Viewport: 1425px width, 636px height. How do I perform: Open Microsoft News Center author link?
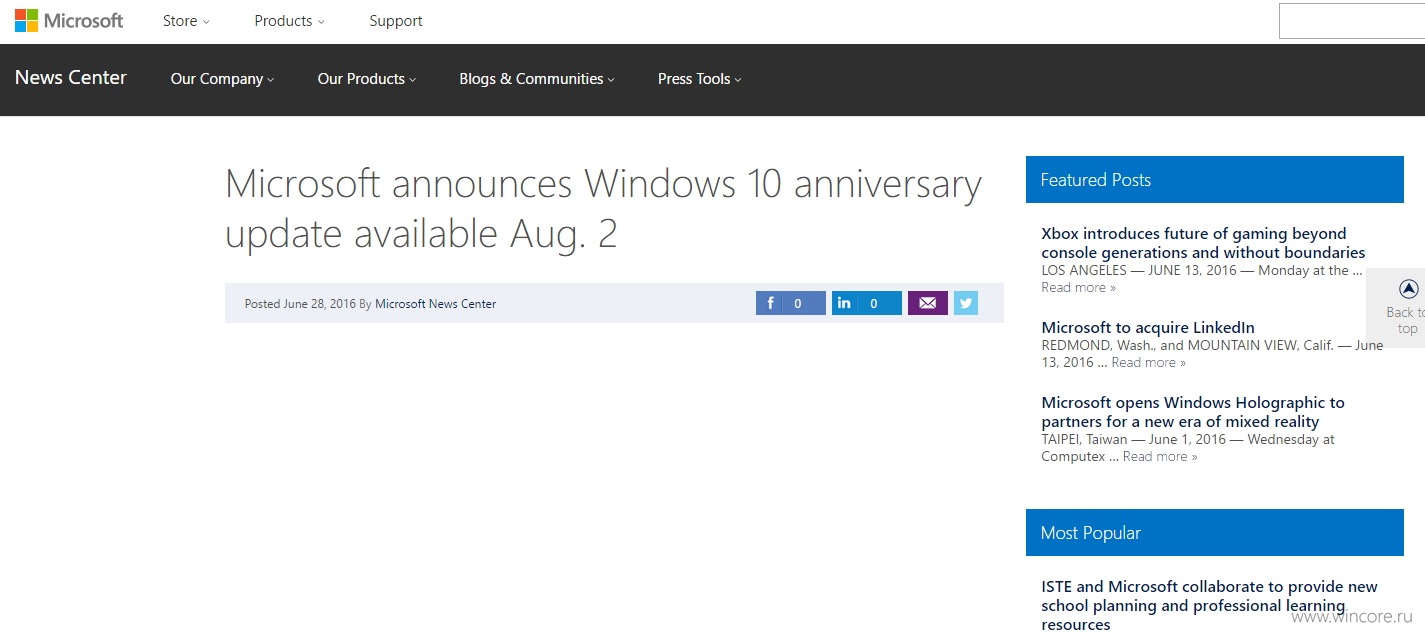(x=435, y=304)
